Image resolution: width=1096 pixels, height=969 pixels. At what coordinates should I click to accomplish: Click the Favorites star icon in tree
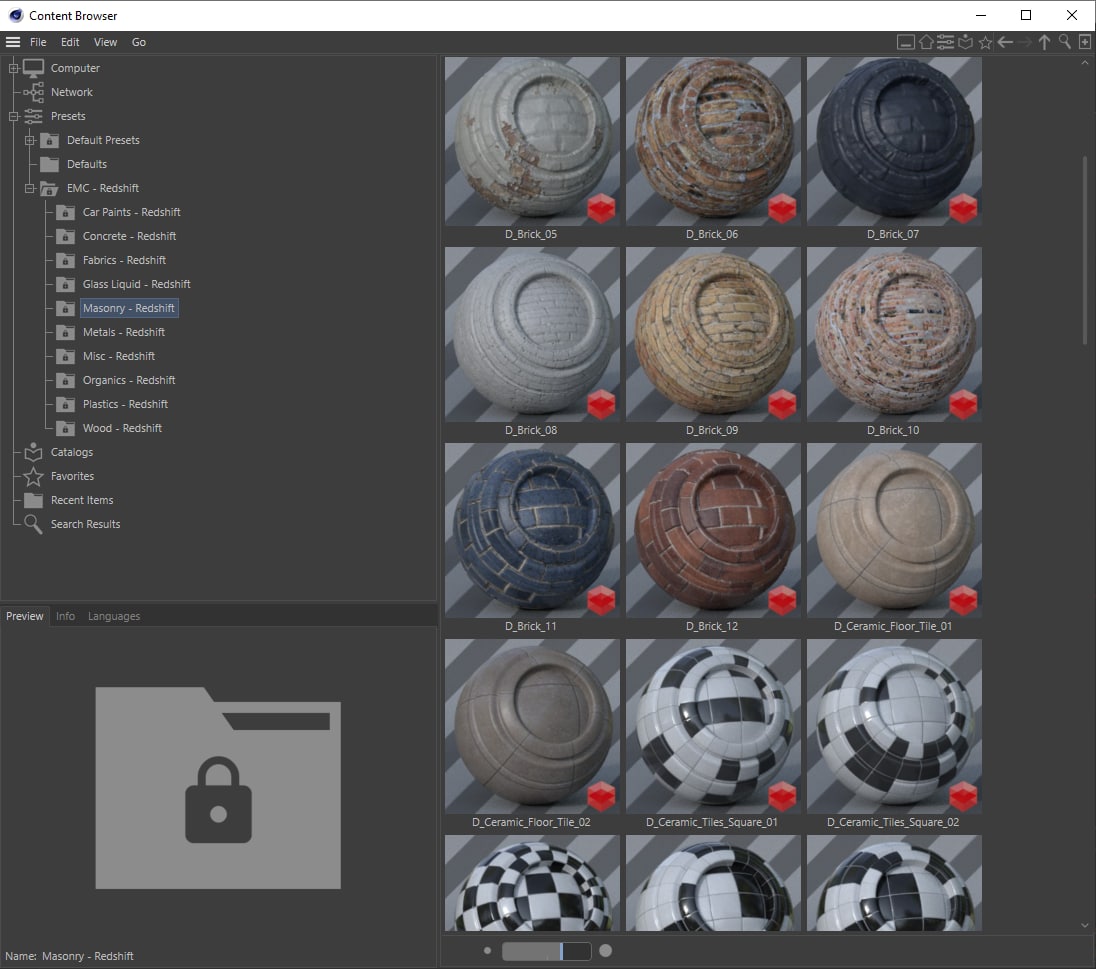[x=33, y=476]
